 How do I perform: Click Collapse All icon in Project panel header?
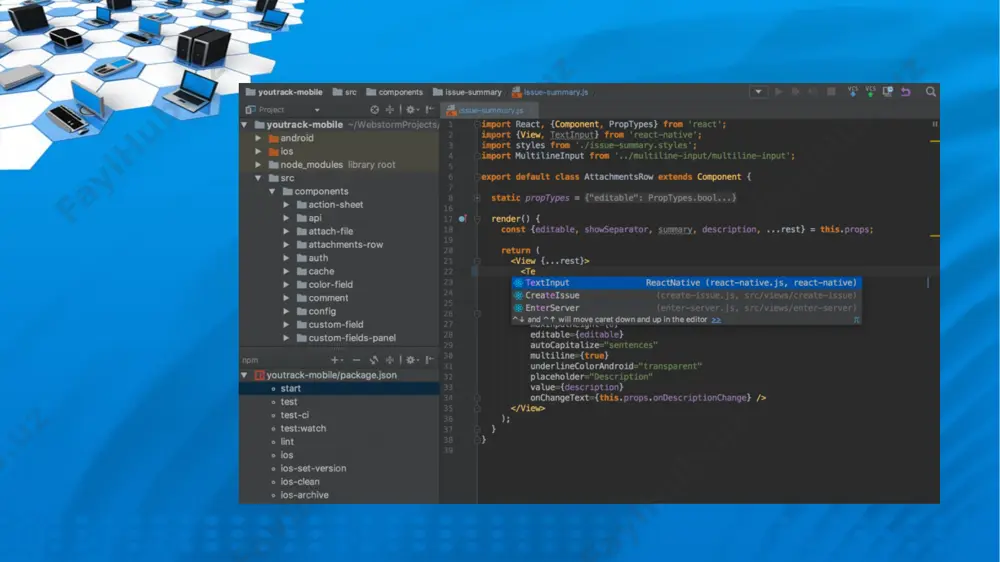[390, 110]
